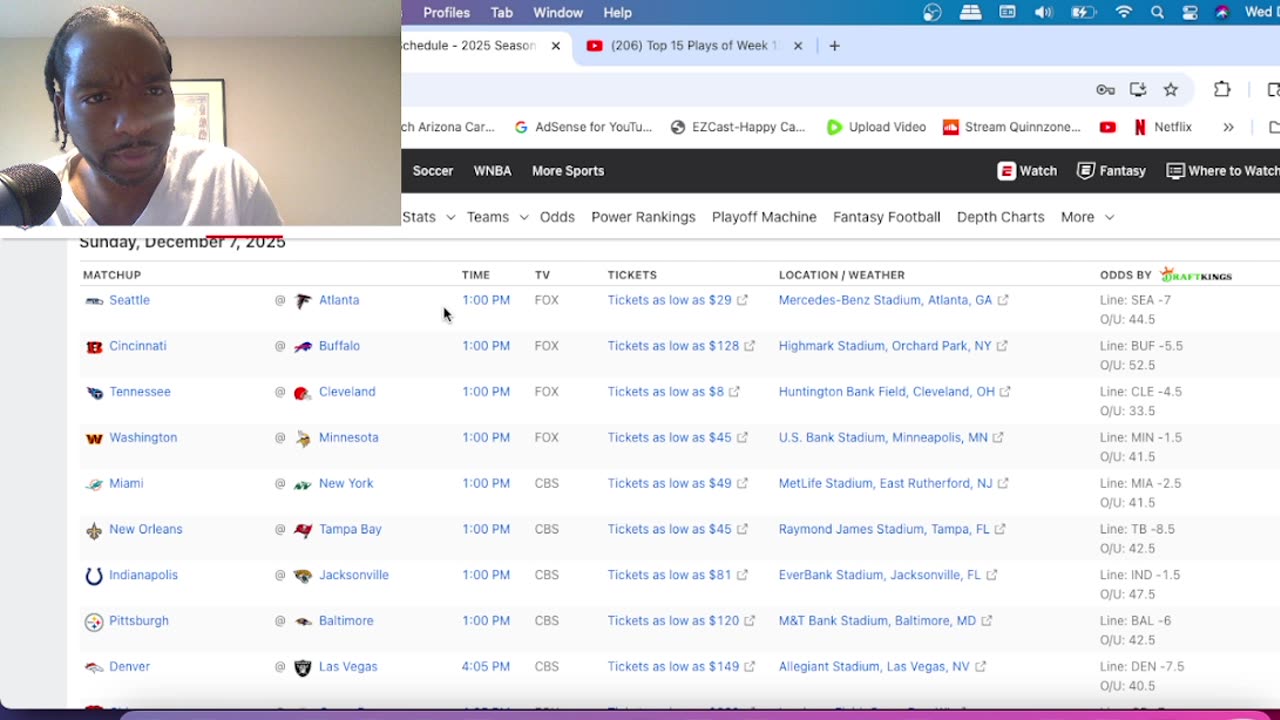Click the Cincinnati Bengals logo
This screenshot has width=1280, height=720.
pyautogui.click(x=94, y=347)
